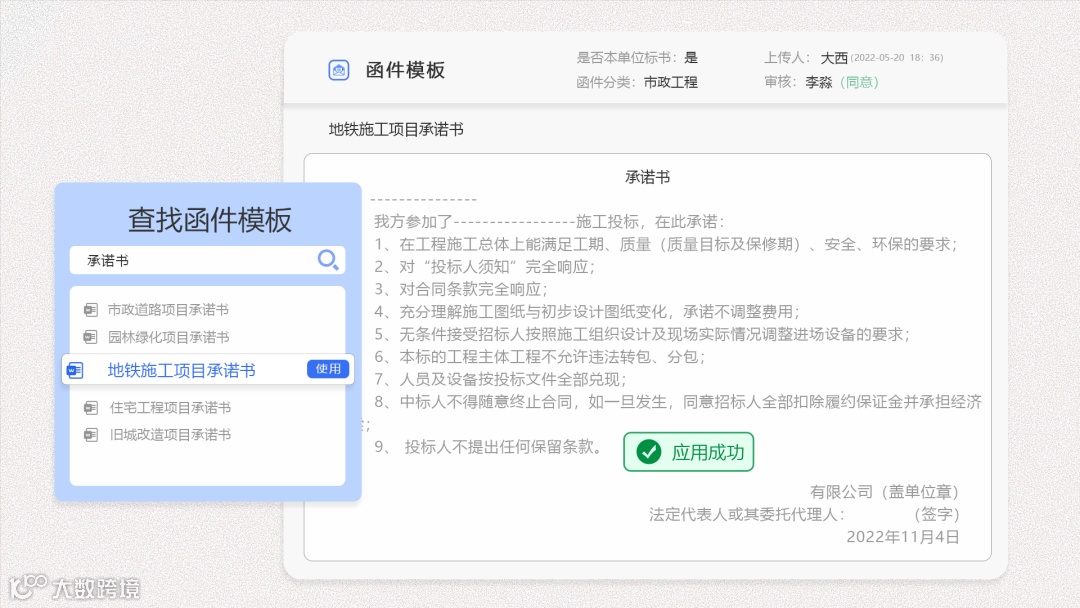Image resolution: width=1080 pixels, height=608 pixels.
Task: Click the 是否本单位标书 field label
Action: pyautogui.click(x=627, y=58)
